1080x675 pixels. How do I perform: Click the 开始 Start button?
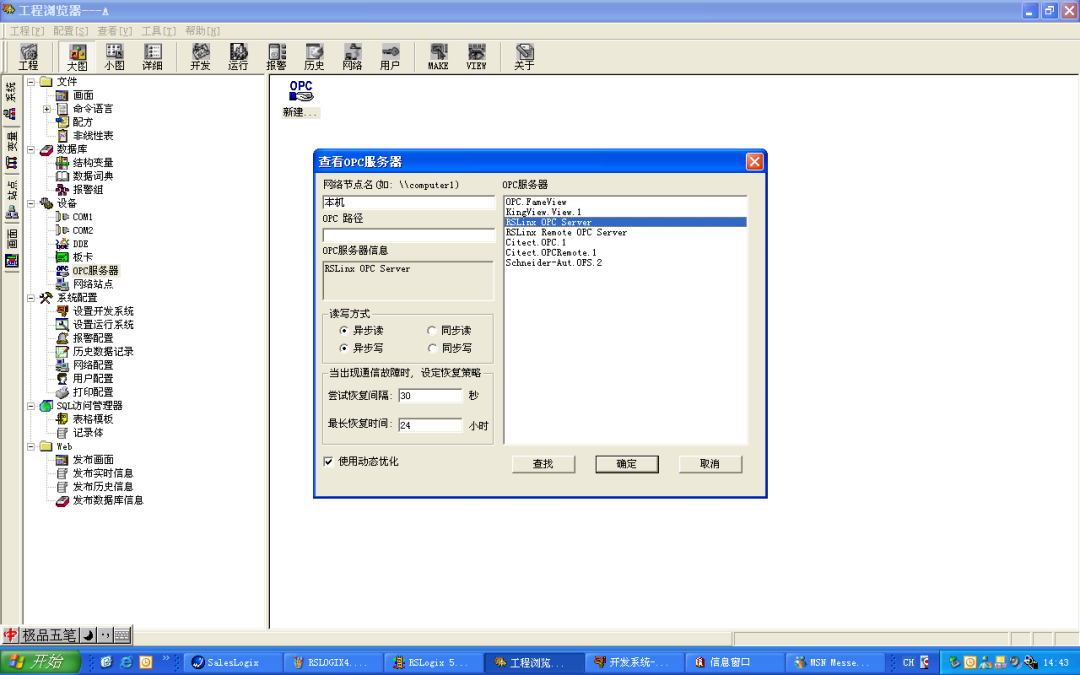[40, 663]
